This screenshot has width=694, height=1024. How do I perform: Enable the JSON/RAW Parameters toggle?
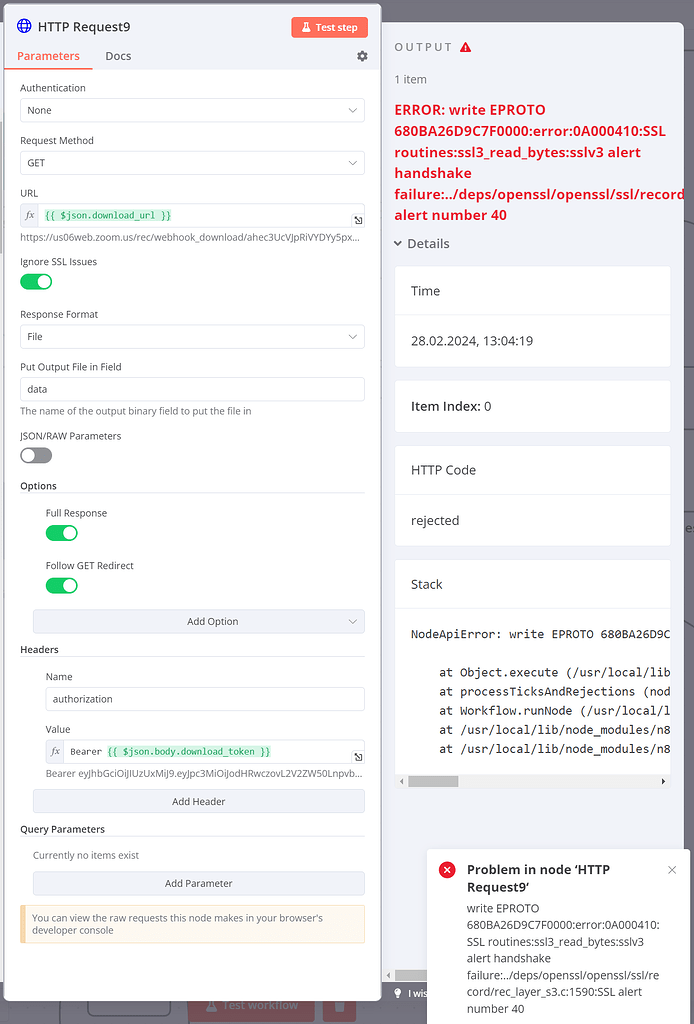[36, 455]
